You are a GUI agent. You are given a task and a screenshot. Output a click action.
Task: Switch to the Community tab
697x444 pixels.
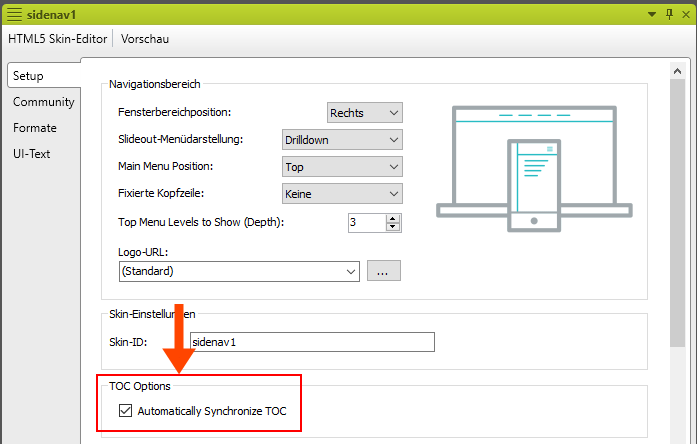[43, 102]
